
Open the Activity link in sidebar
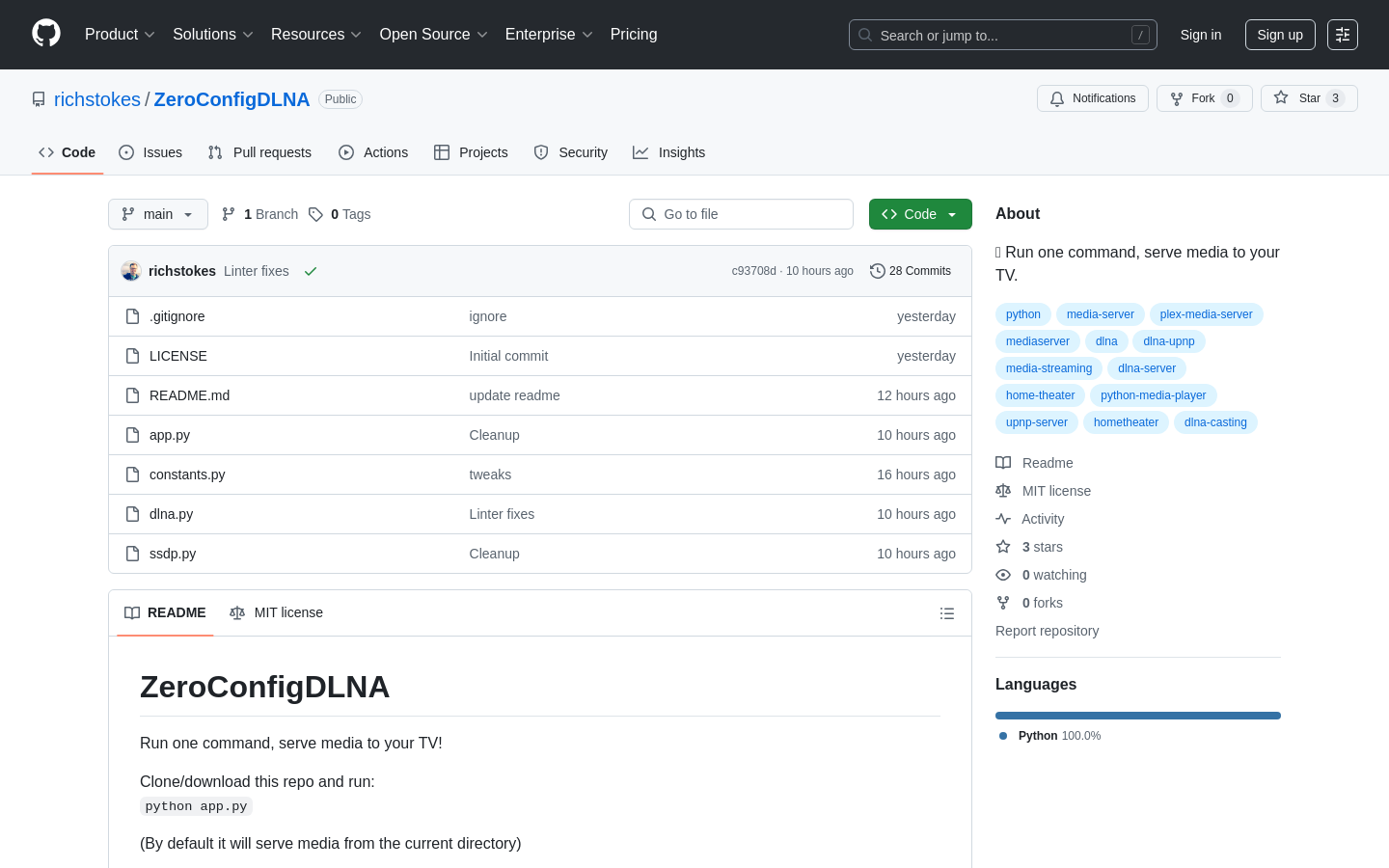click(x=1030, y=519)
